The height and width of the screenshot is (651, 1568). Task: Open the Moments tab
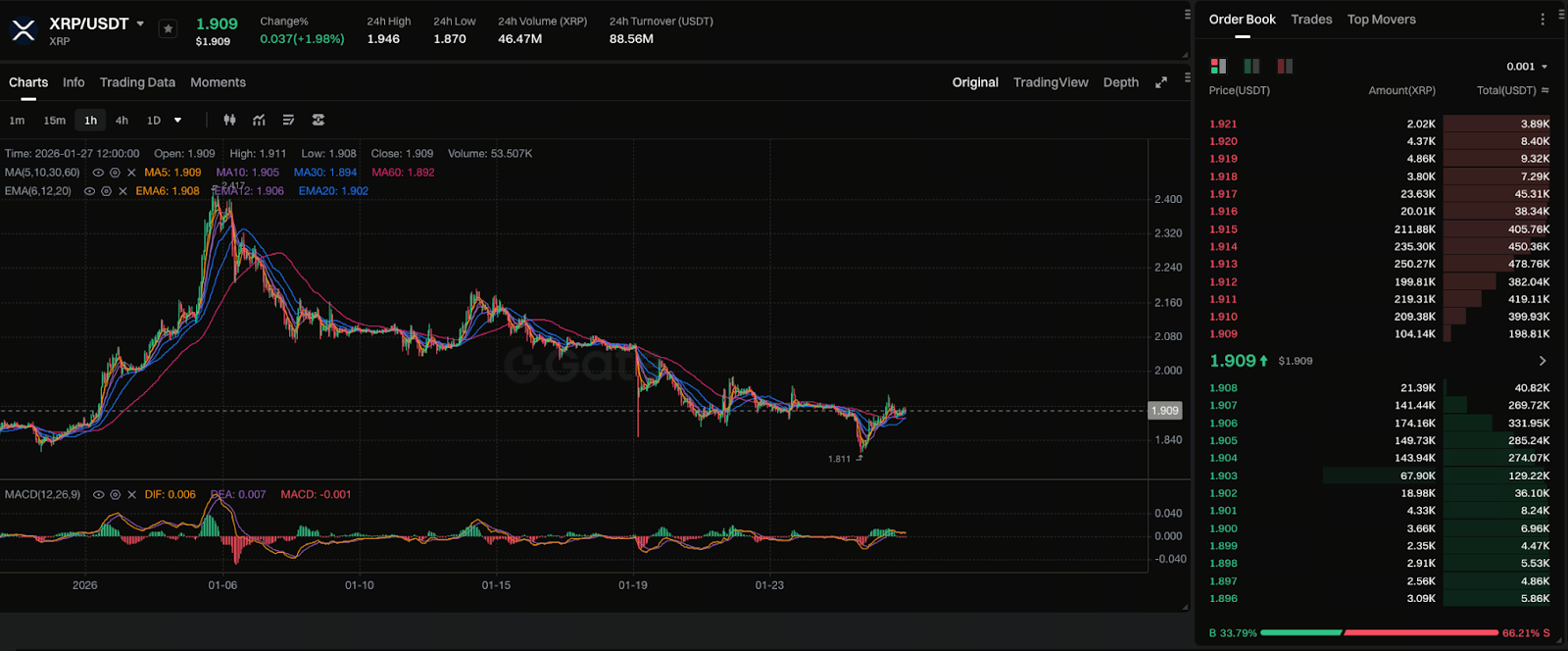(218, 82)
